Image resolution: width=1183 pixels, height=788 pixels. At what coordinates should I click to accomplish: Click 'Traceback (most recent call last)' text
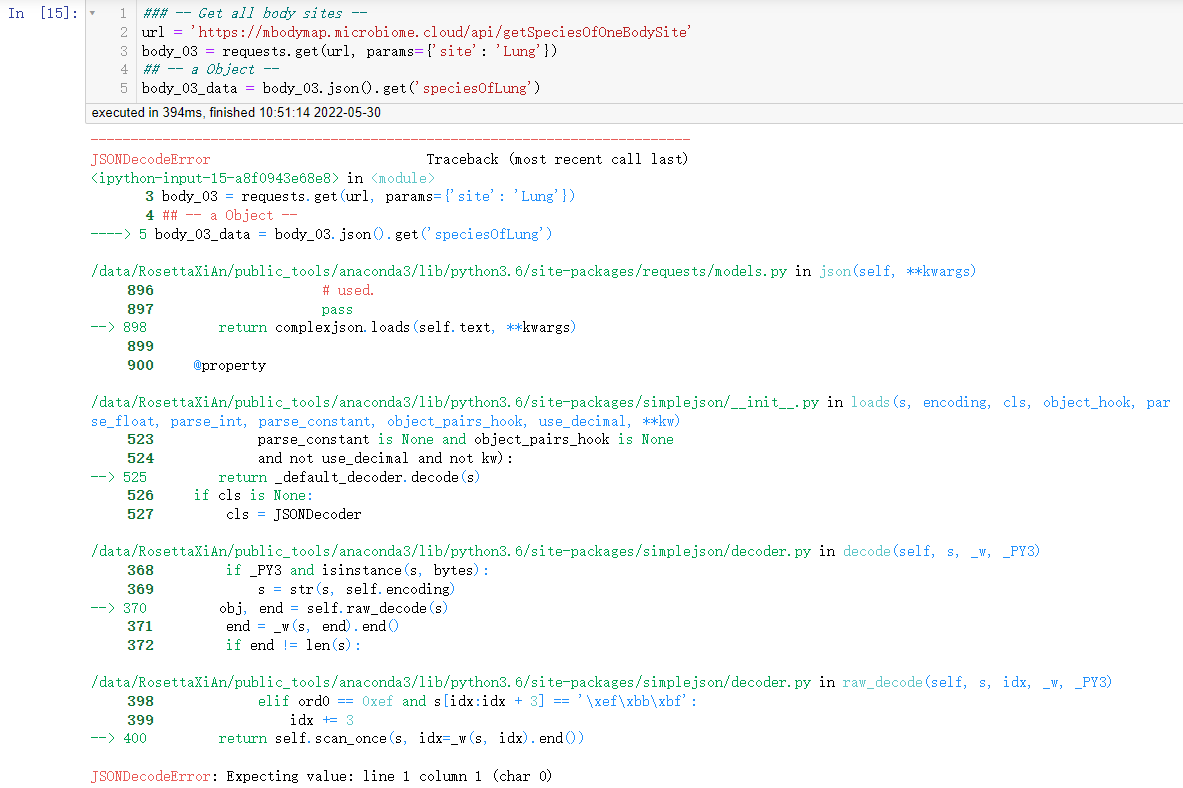point(557,159)
